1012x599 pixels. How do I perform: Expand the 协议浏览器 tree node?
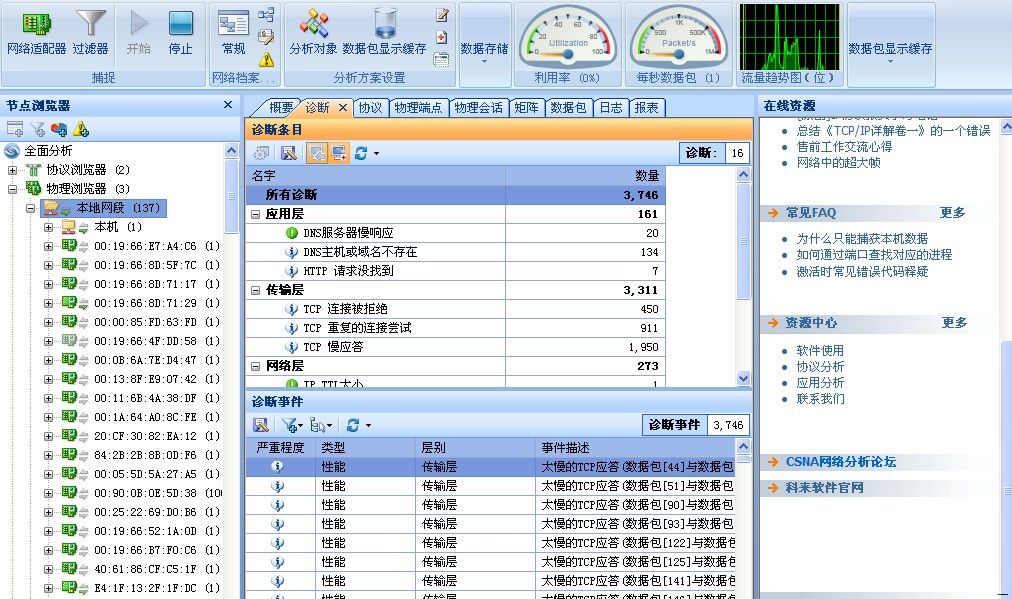point(13,170)
